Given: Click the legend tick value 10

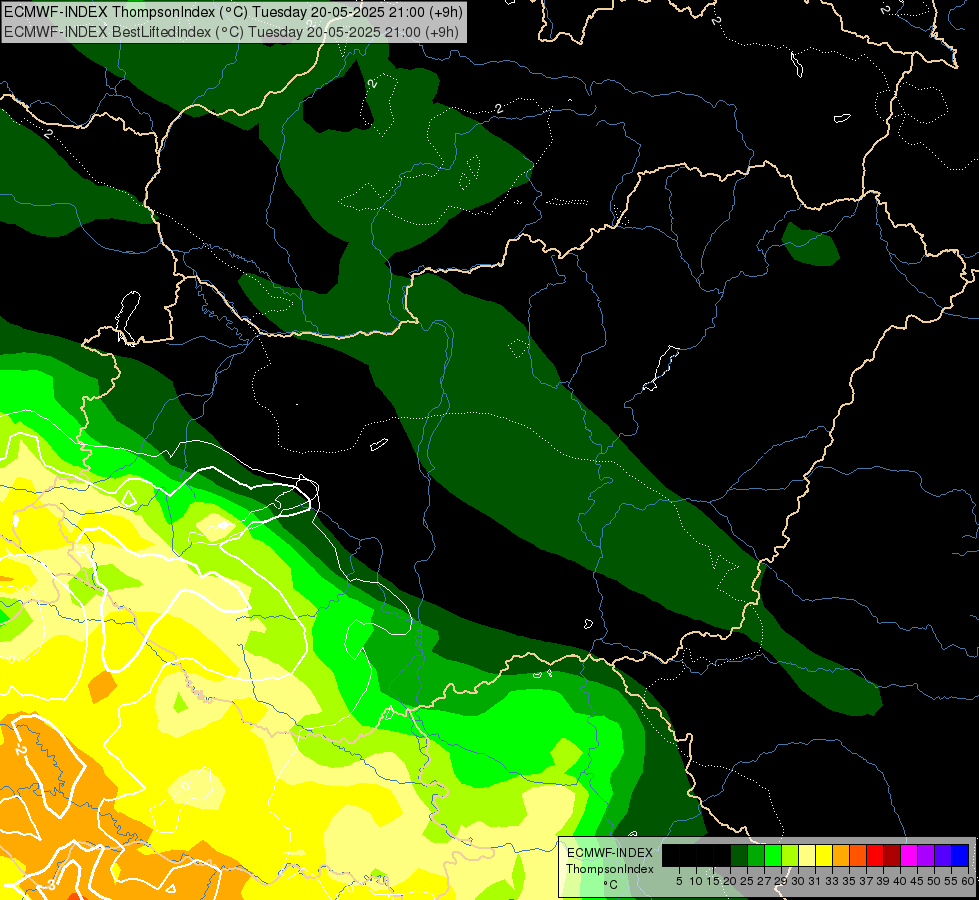Looking at the screenshot, I should pos(696,881).
